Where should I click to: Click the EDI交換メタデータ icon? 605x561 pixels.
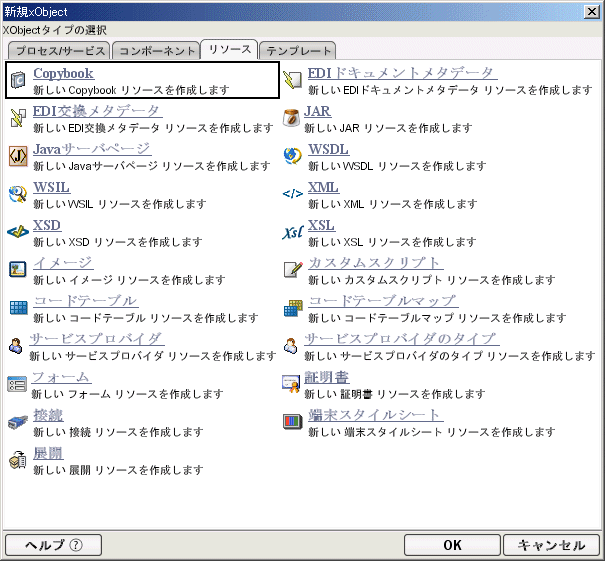tap(18, 118)
